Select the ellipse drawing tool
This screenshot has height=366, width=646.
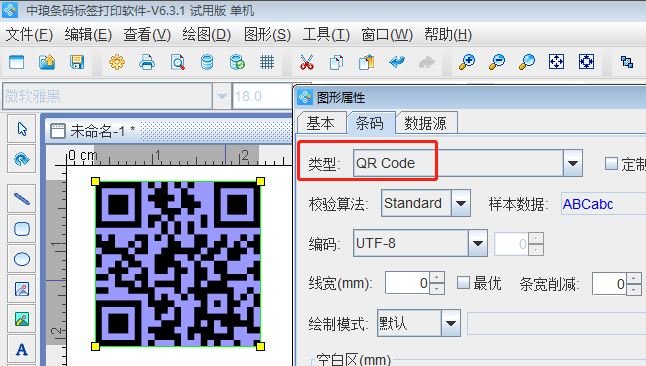(22, 259)
